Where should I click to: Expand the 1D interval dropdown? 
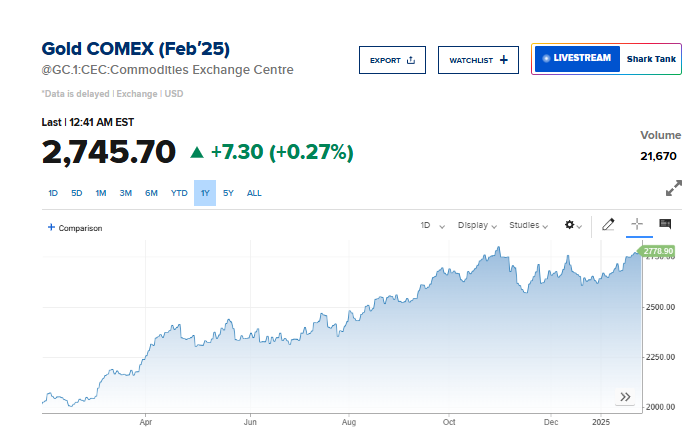[431, 226]
